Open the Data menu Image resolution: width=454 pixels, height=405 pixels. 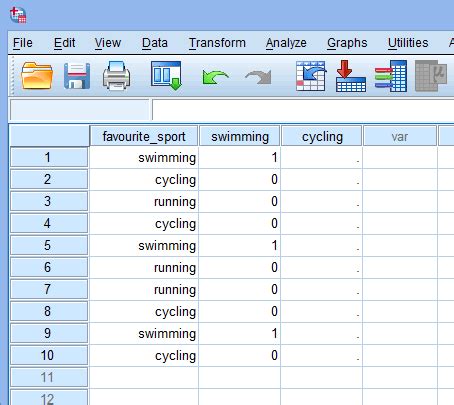click(155, 43)
